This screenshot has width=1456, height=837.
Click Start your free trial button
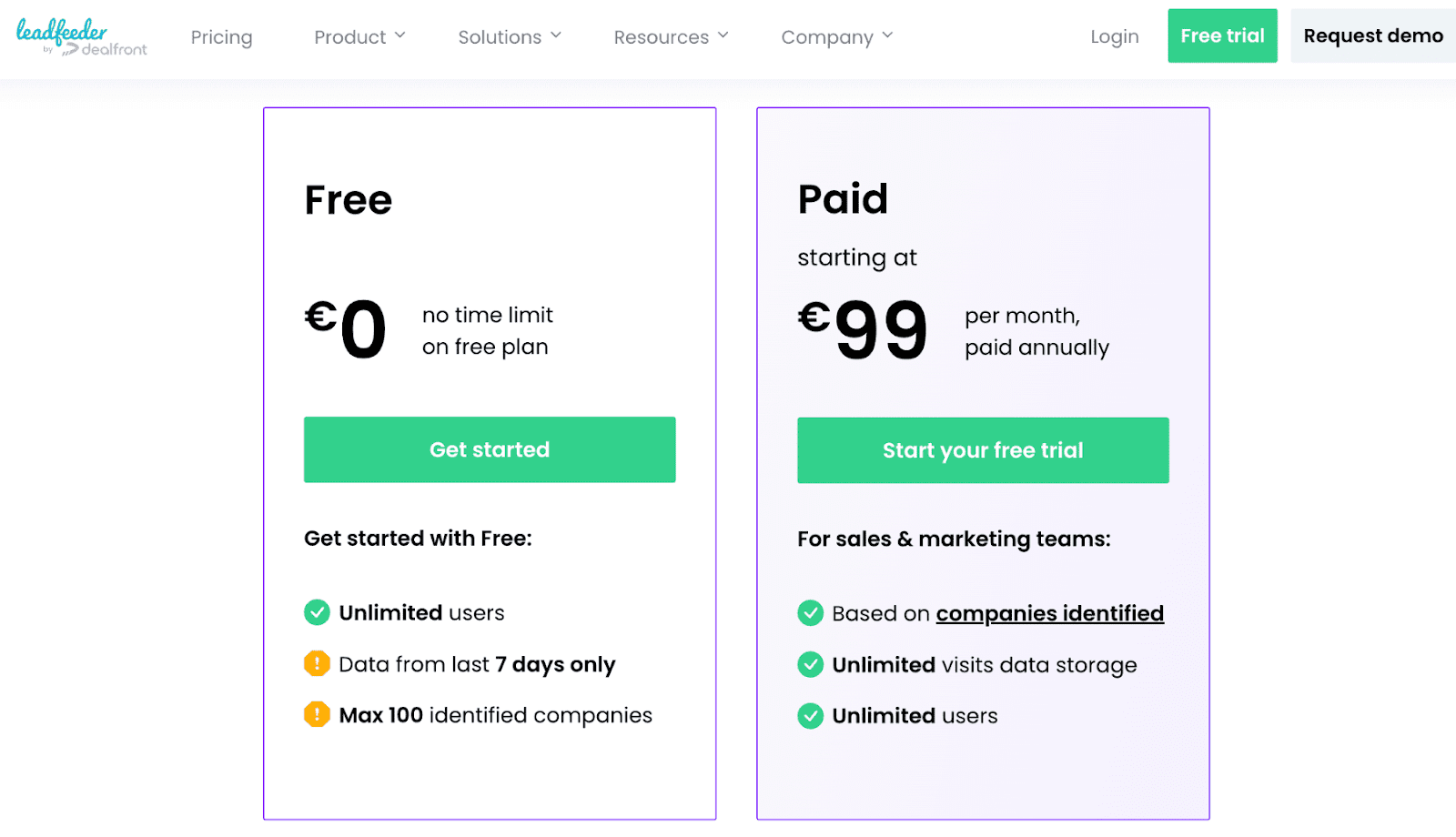983,450
